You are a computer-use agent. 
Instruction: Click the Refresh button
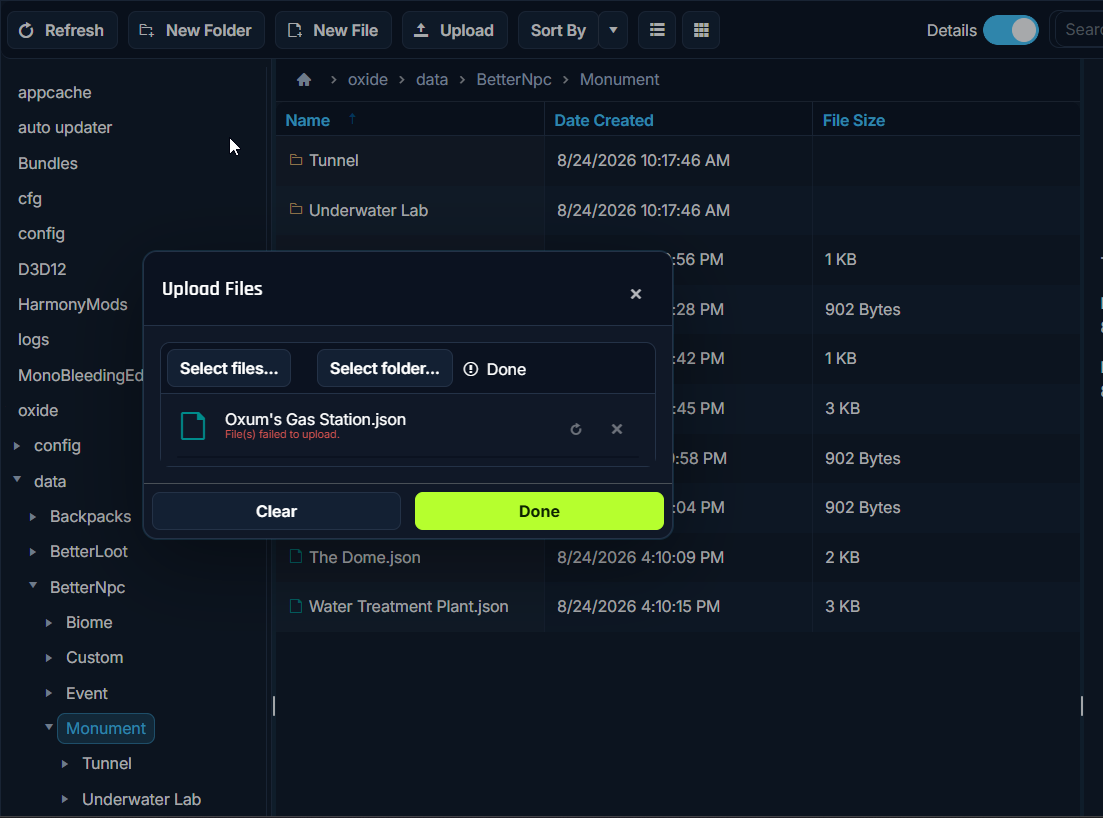pyautogui.click(x=62, y=30)
